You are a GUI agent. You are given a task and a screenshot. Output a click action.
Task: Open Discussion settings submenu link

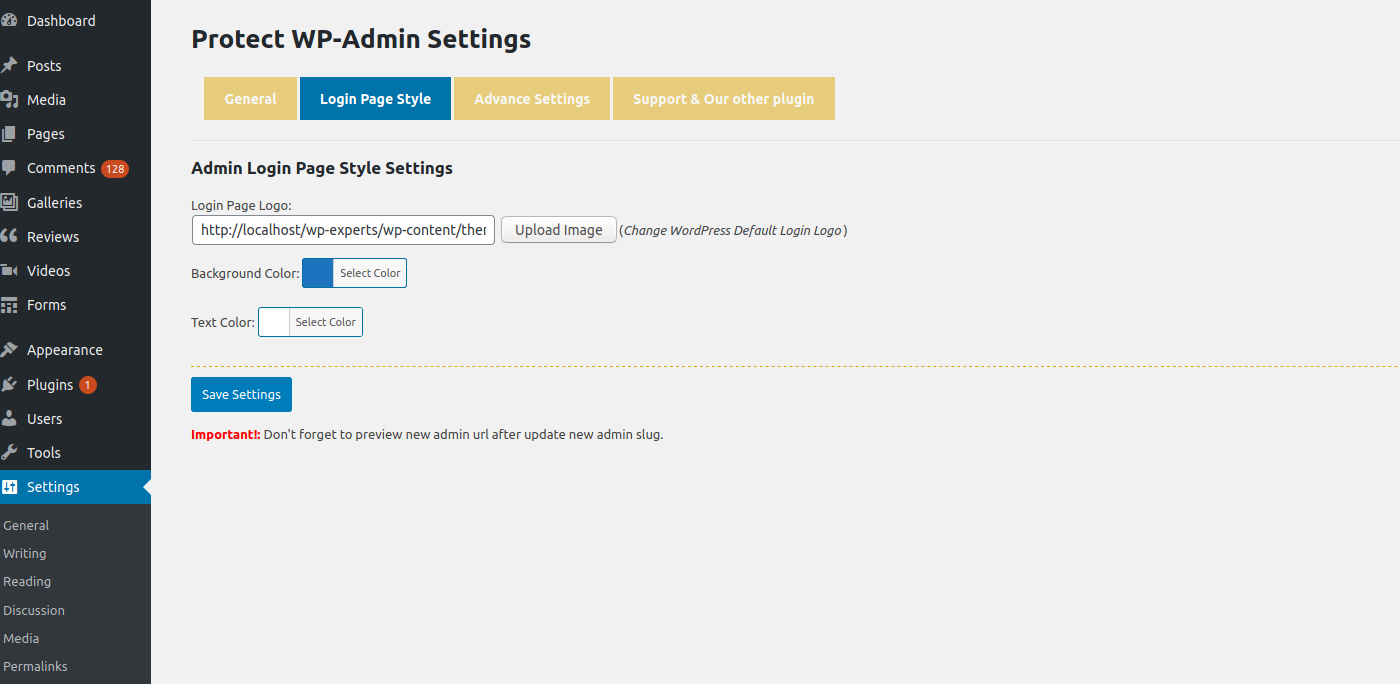coord(34,610)
